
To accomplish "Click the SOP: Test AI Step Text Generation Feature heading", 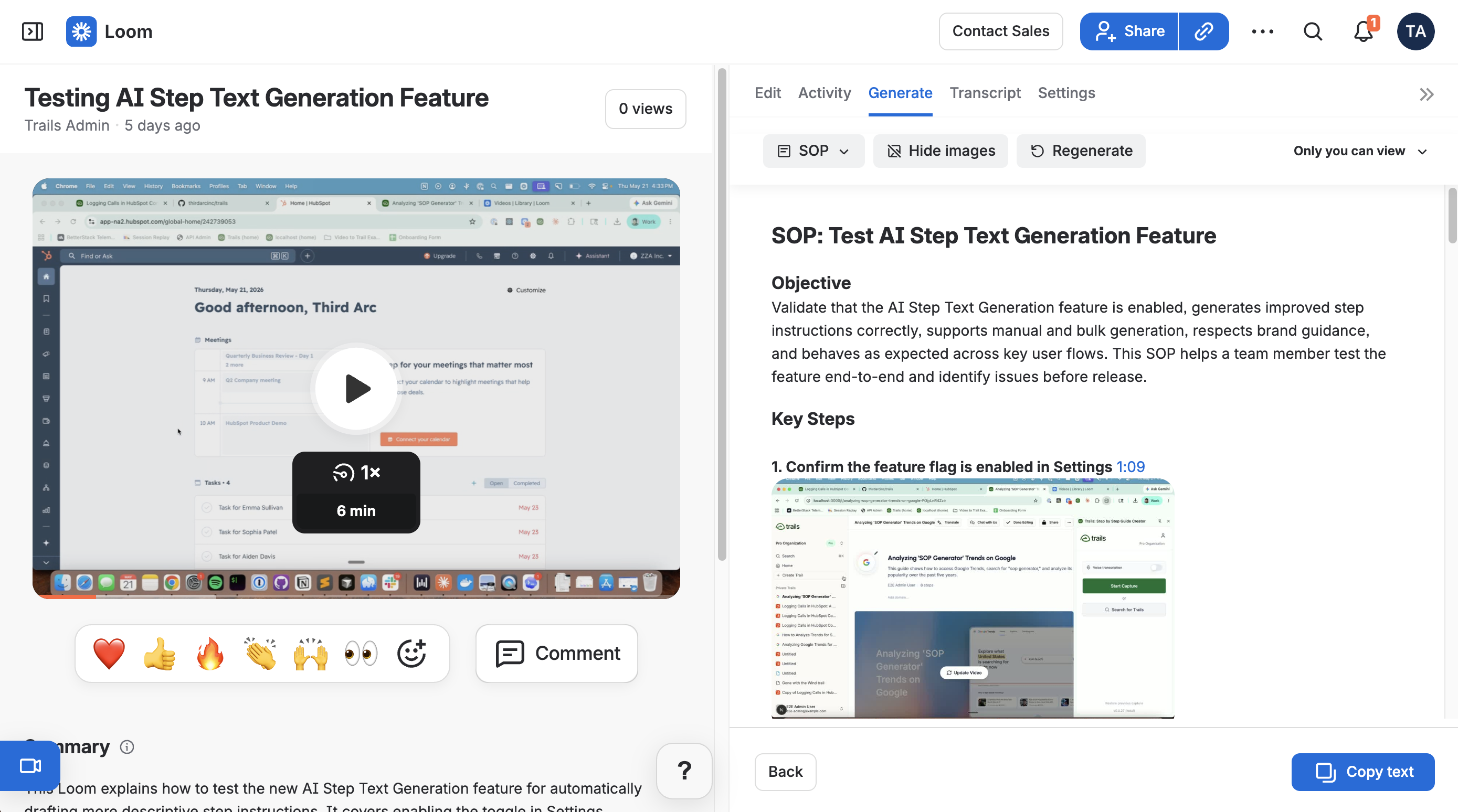I will pos(994,236).
